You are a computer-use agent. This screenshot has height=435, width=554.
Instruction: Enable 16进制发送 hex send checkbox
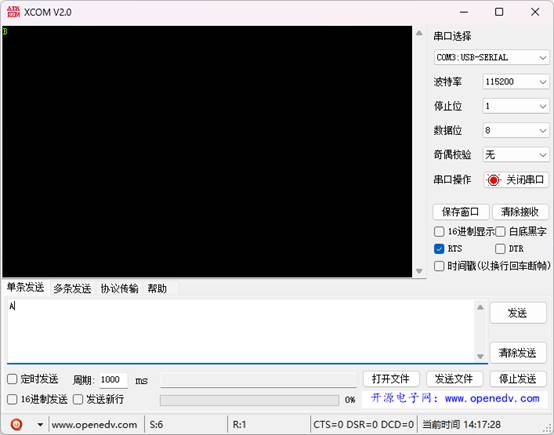click(x=12, y=399)
